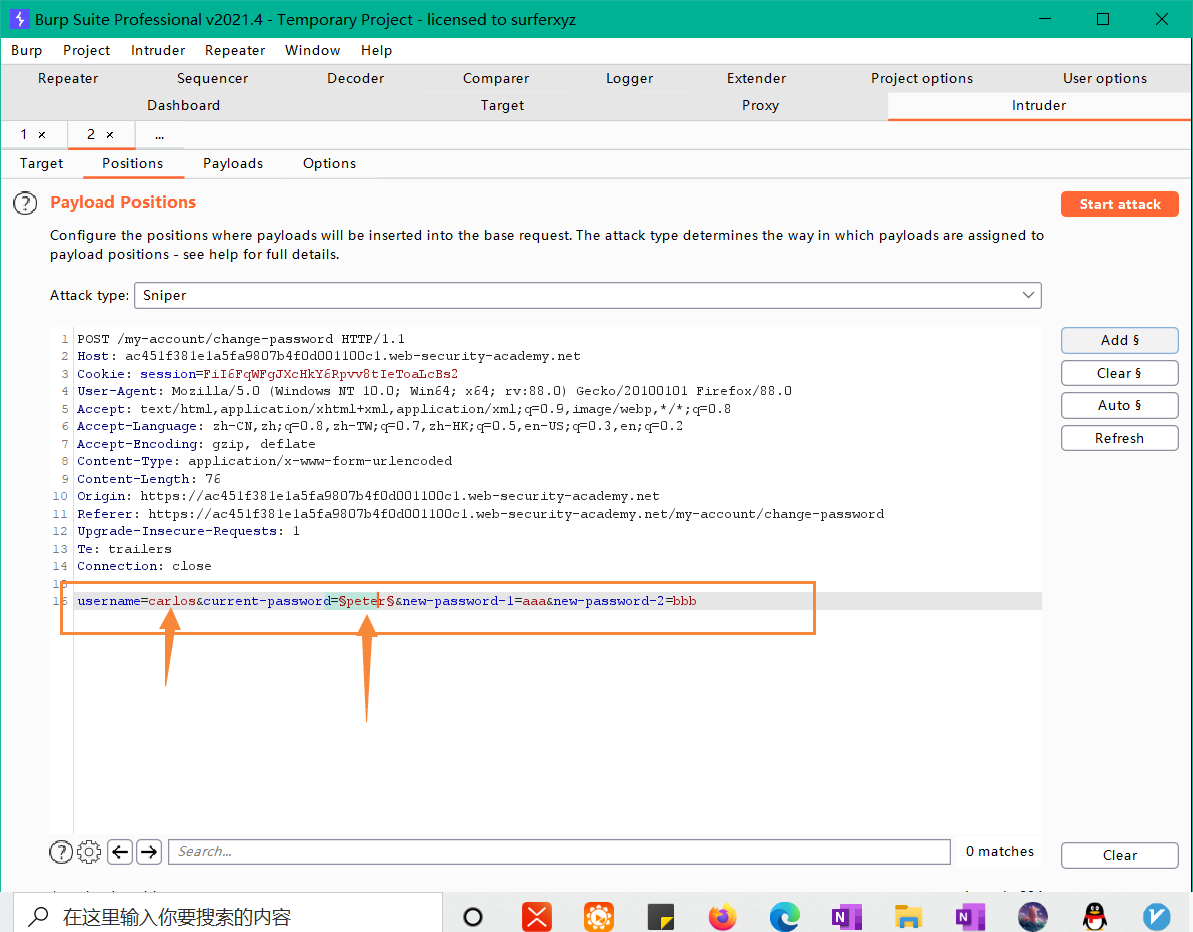Open the Payload Positions help icon
Screen dimensions: 1193x932
[x=25, y=203]
